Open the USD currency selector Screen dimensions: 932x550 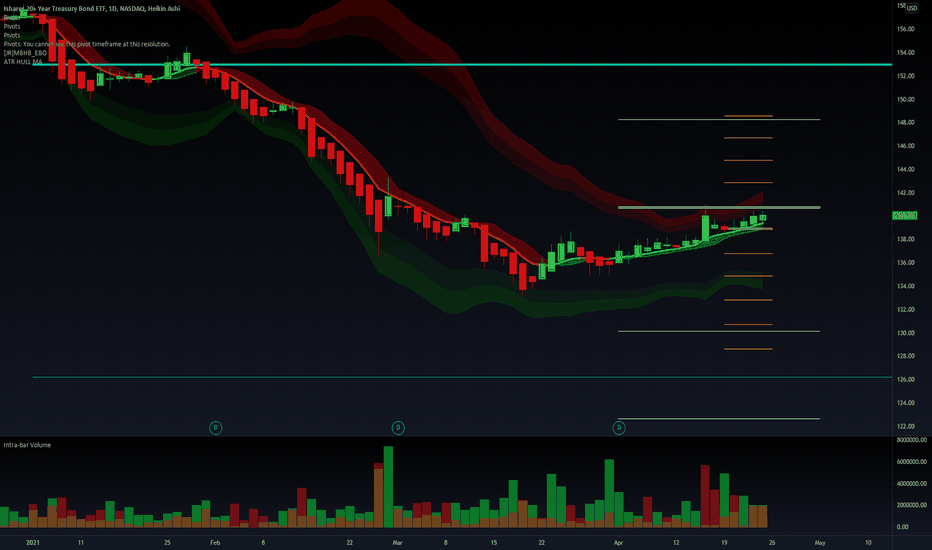coord(911,8)
